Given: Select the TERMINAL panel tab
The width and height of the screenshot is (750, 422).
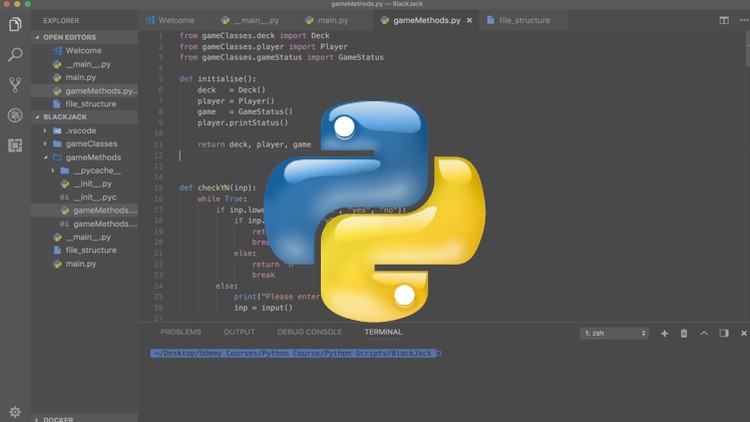Looking at the screenshot, I should 383,332.
